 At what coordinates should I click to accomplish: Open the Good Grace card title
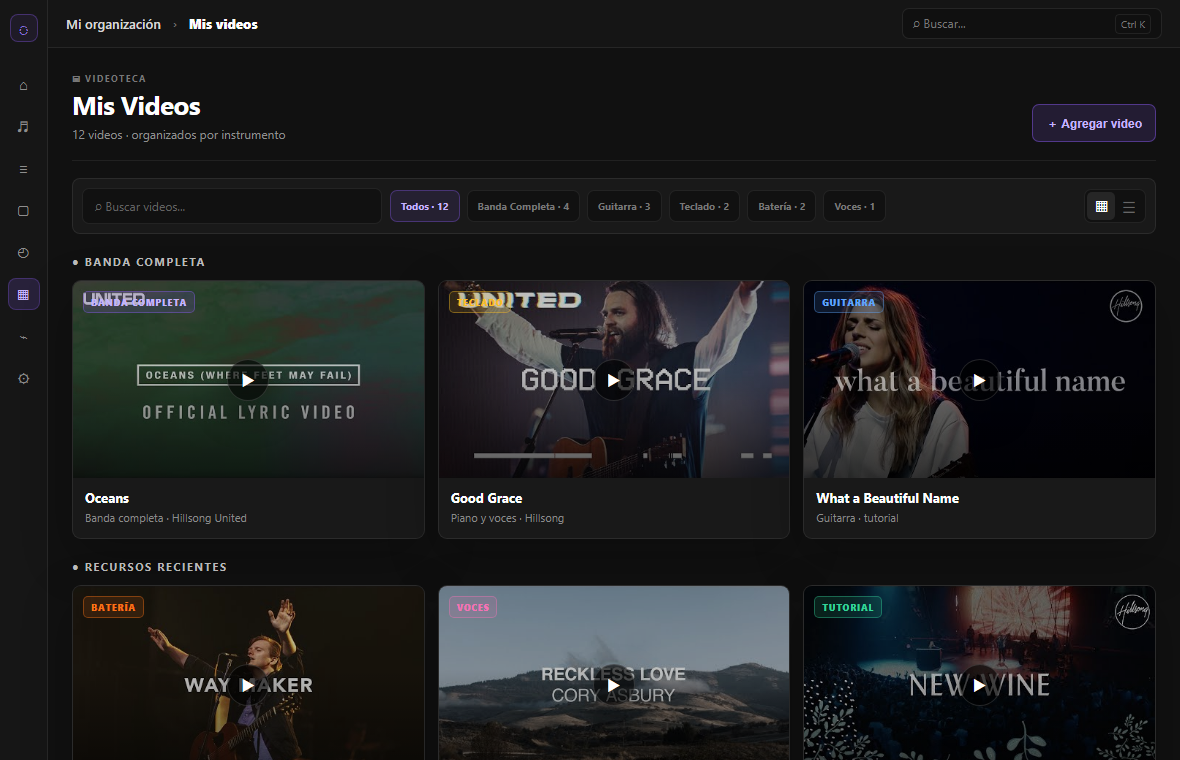point(486,498)
